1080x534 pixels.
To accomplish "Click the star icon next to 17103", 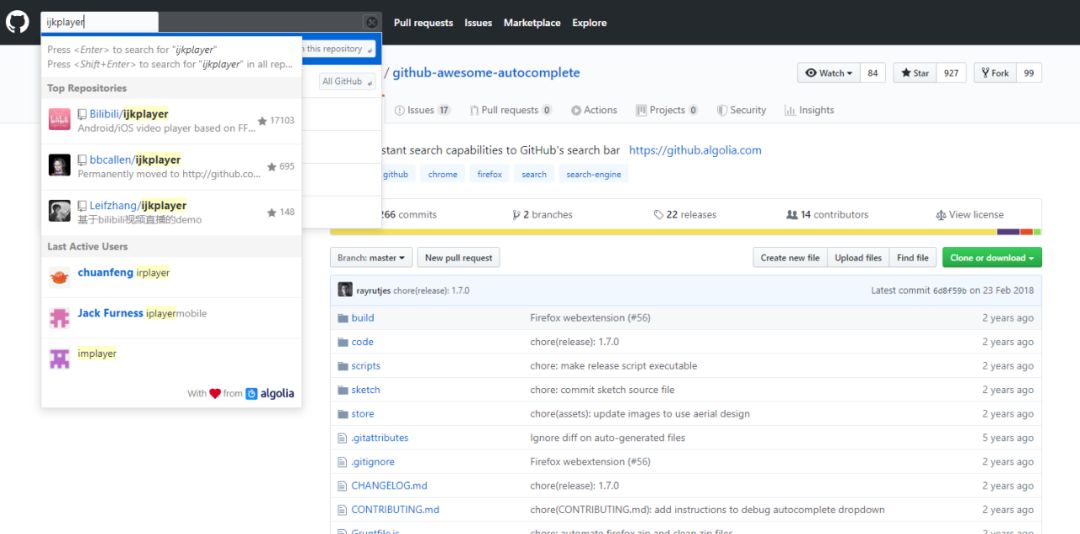I will (262, 121).
